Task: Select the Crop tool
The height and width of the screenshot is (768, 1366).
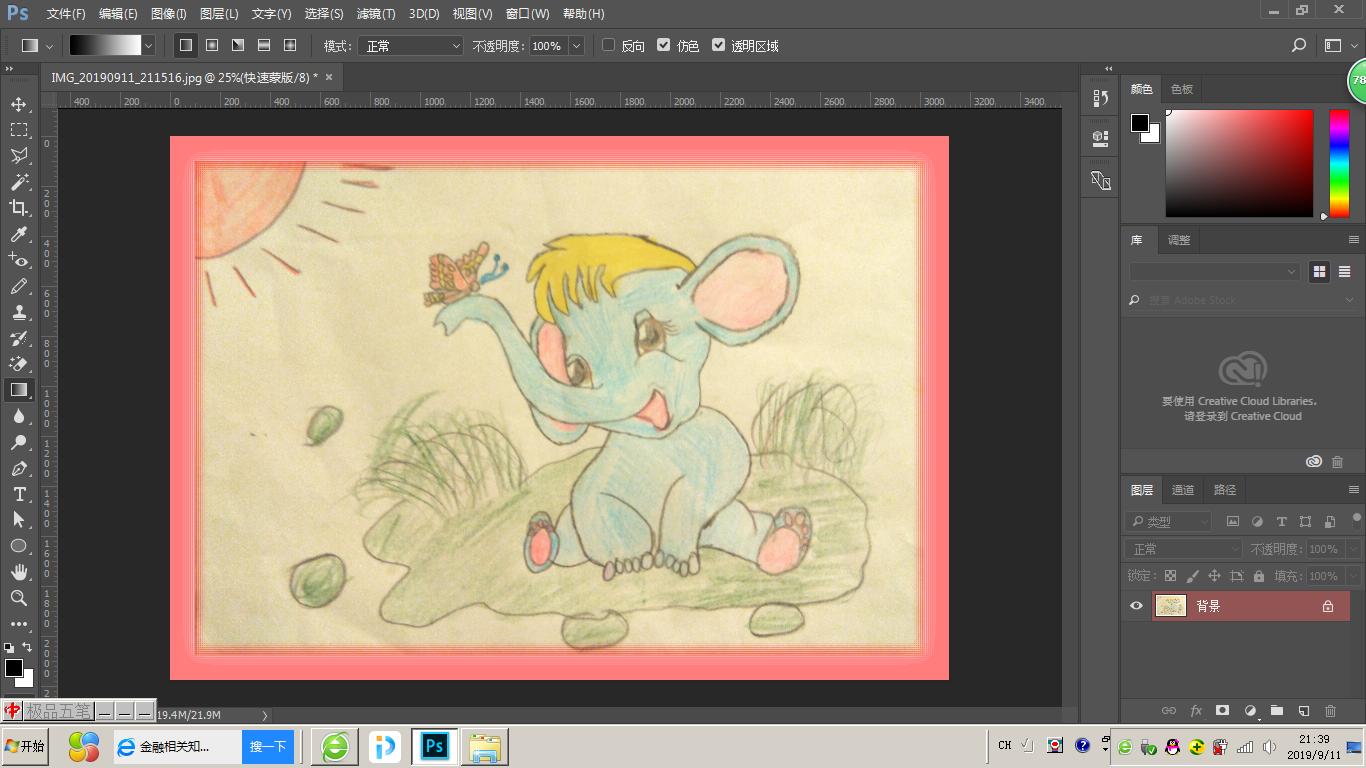Action: [x=18, y=208]
